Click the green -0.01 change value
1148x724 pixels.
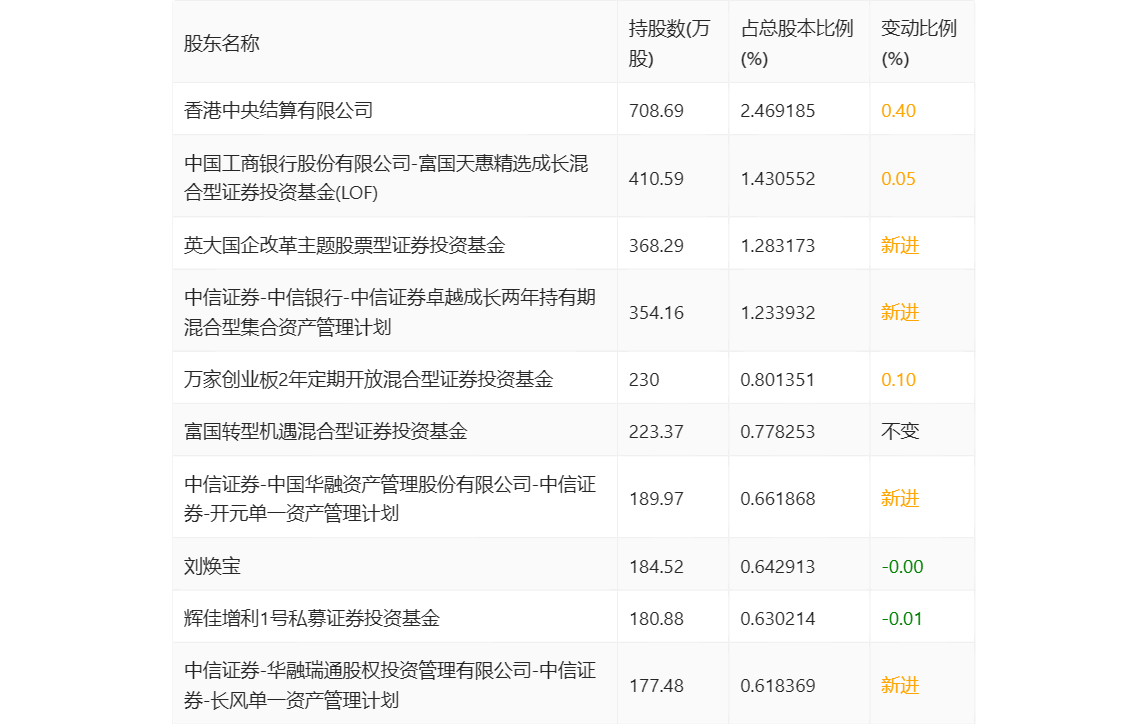901,618
